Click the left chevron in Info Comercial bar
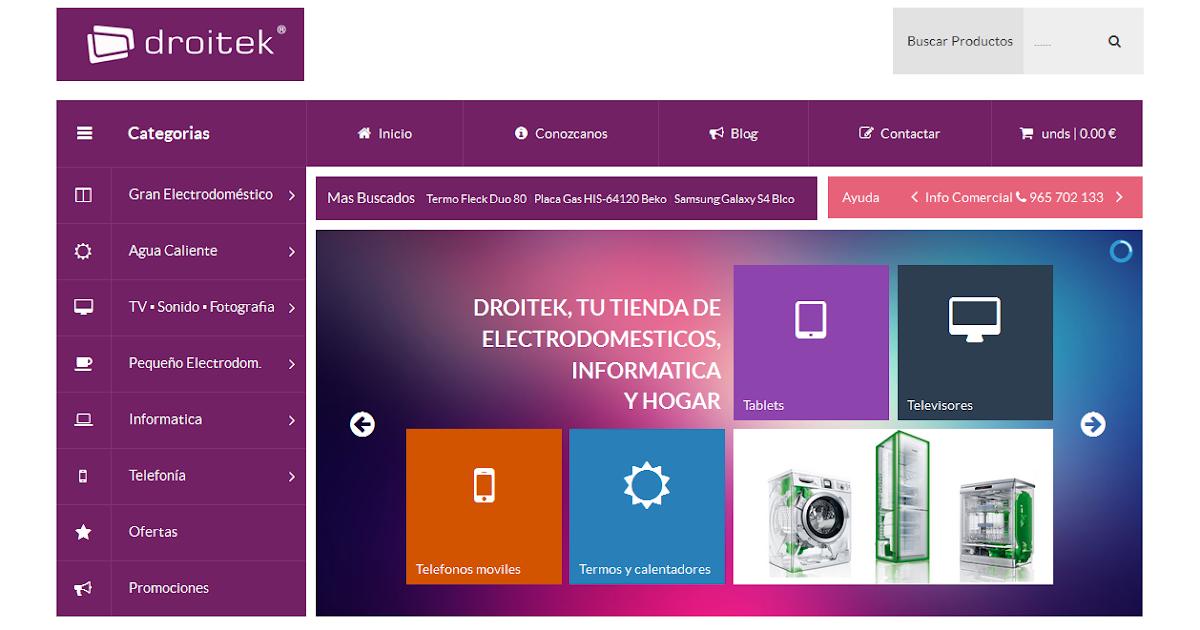This screenshot has height=630, width=1200. pos(914,197)
